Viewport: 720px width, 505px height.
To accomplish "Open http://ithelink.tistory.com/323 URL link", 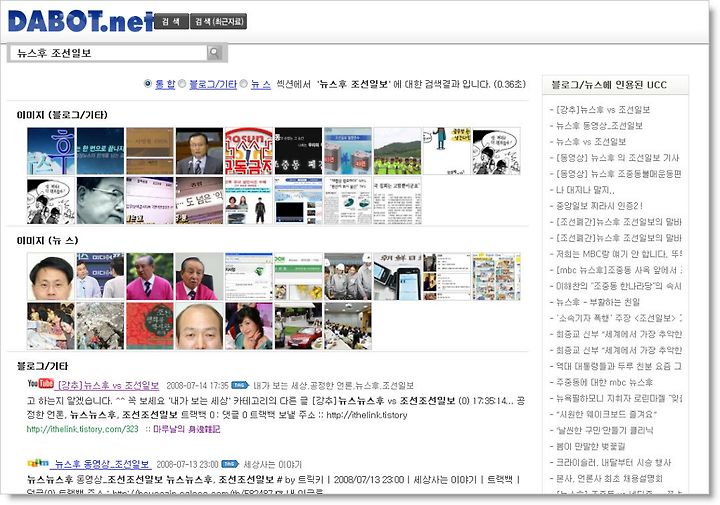I will click(x=82, y=429).
